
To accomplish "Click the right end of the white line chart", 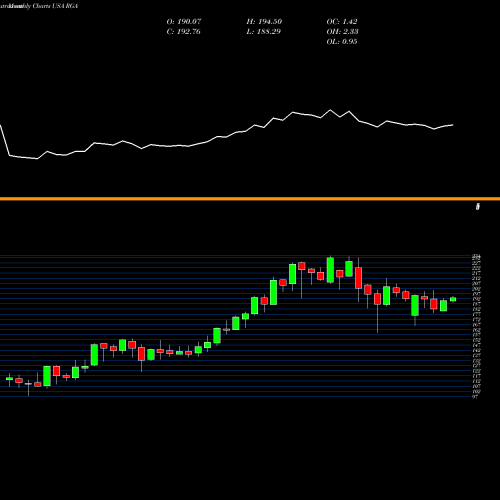I will coord(453,125).
